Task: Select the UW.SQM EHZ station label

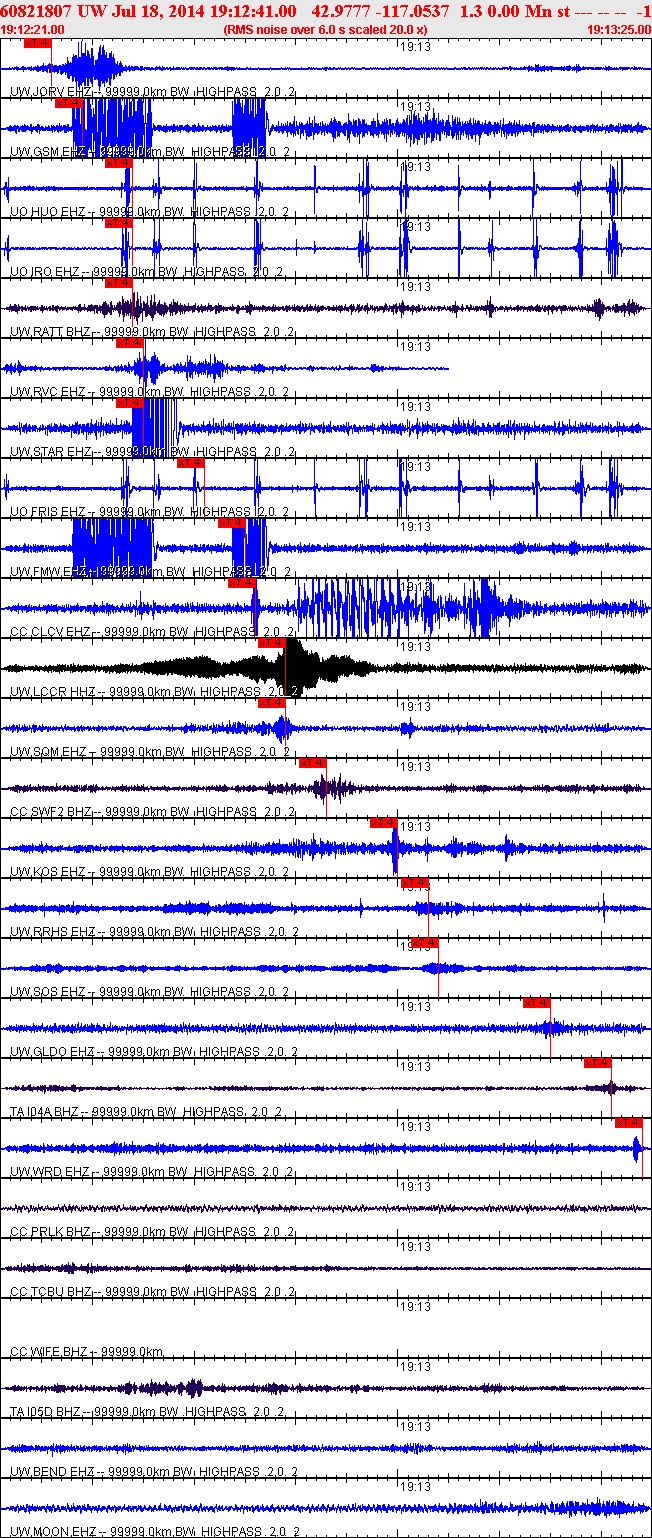Action: 48,751
